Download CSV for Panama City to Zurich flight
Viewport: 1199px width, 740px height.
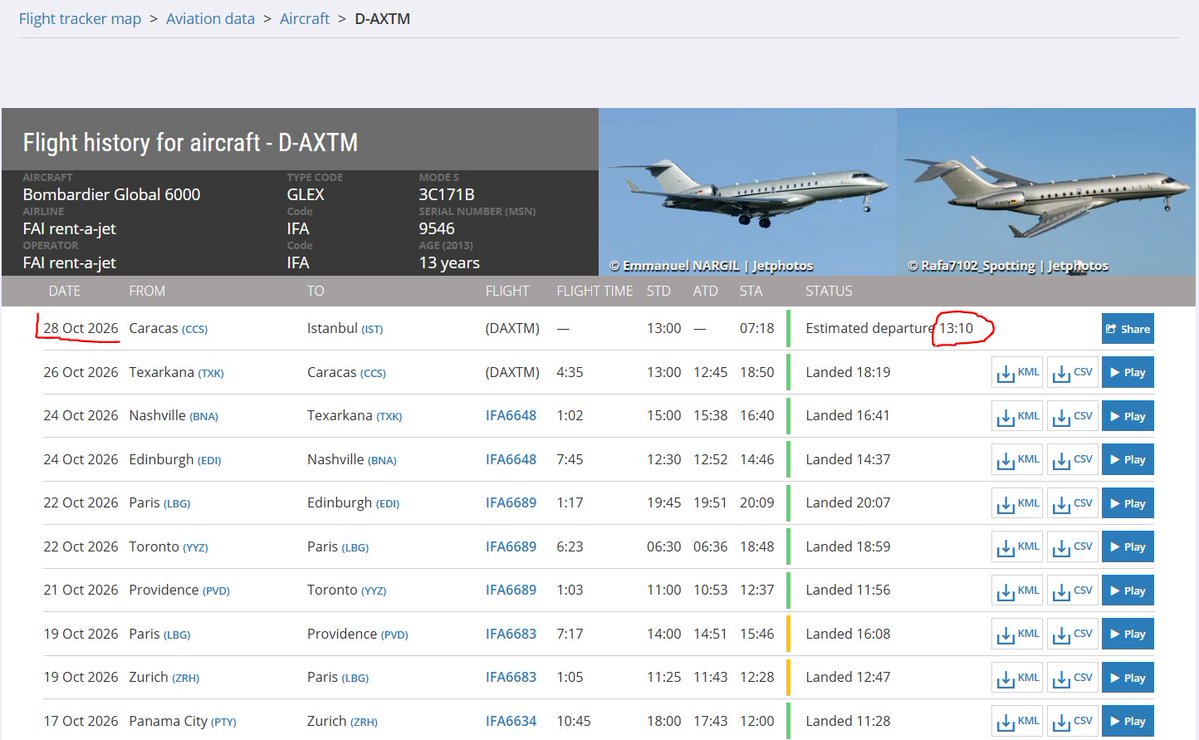(x=1073, y=721)
